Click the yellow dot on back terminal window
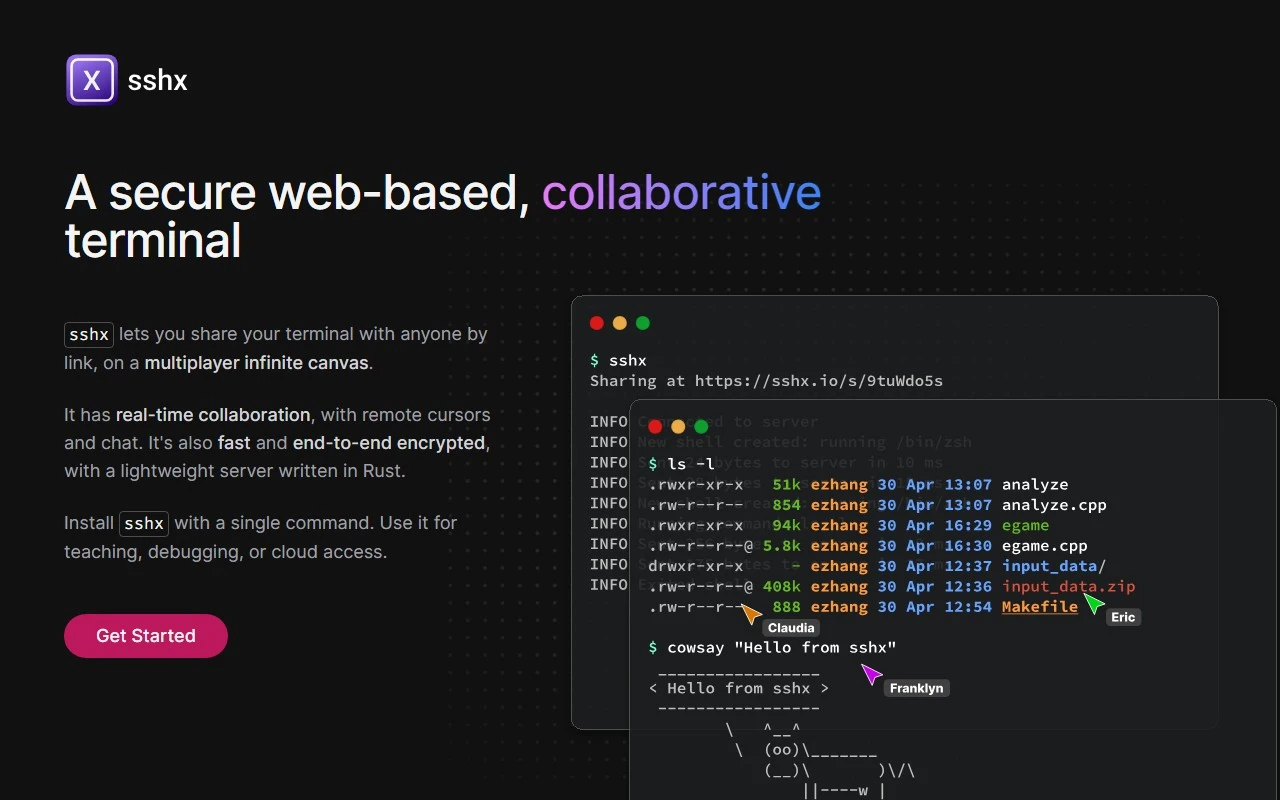This screenshot has width=1280, height=800. click(x=620, y=323)
